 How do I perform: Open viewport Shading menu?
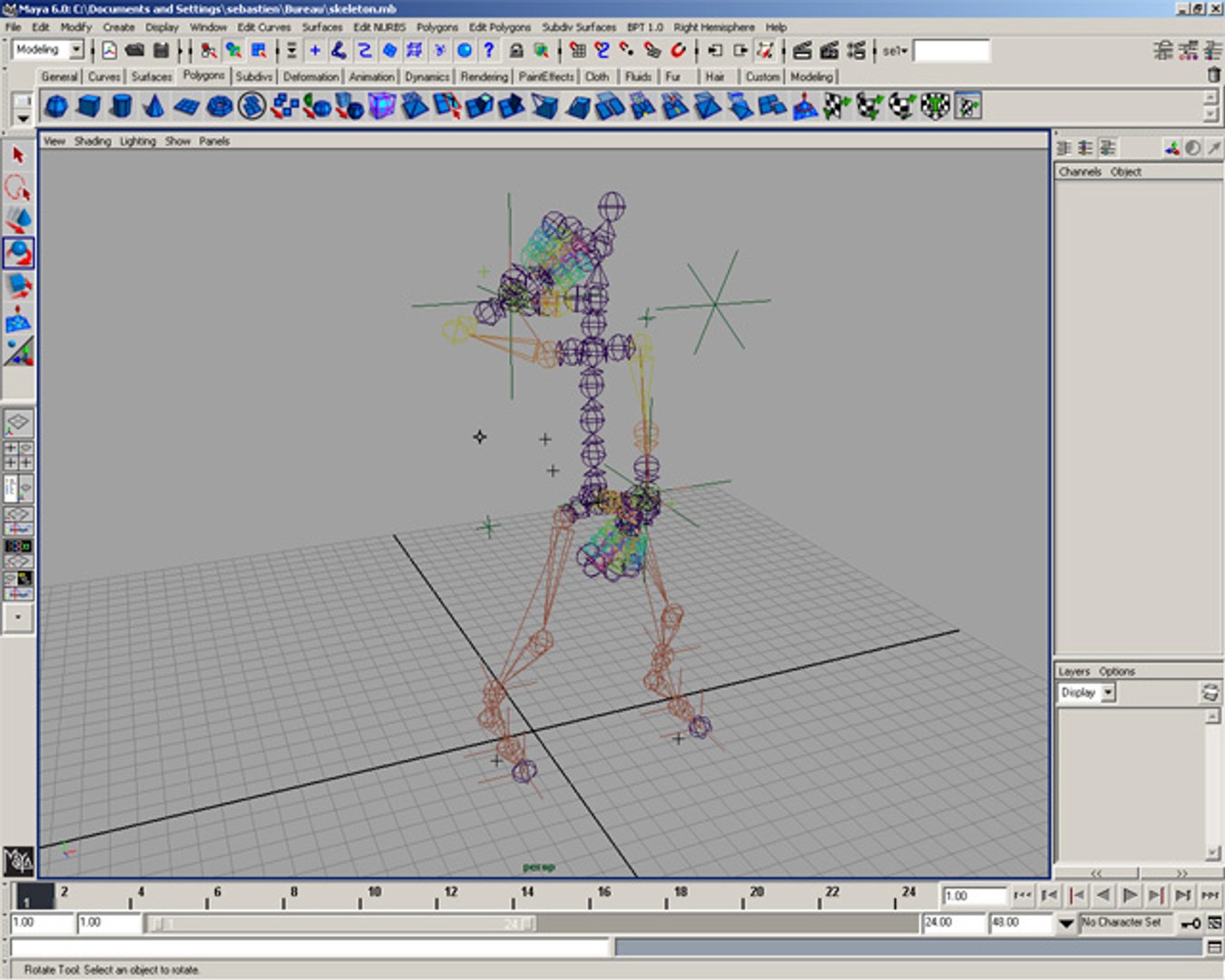93,142
